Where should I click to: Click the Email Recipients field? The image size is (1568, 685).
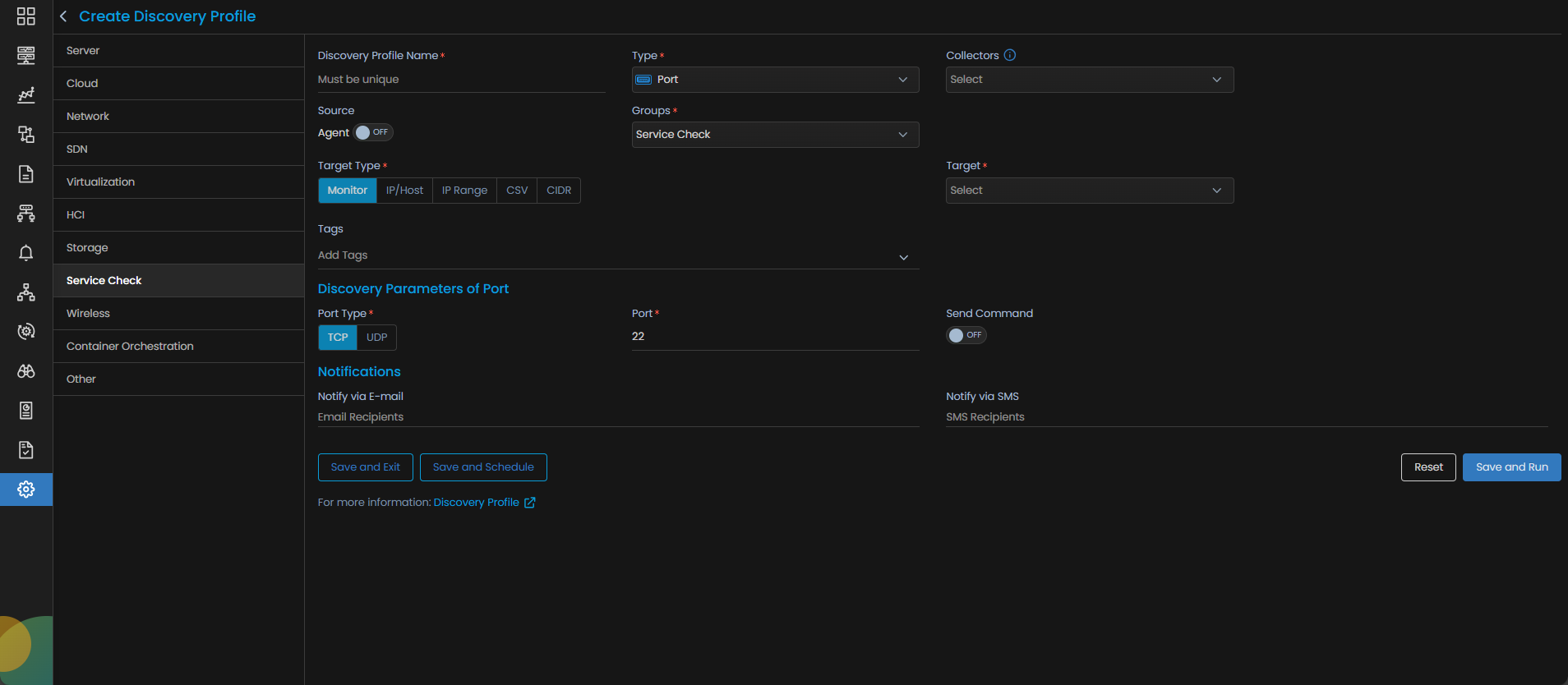tap(618, 417)
